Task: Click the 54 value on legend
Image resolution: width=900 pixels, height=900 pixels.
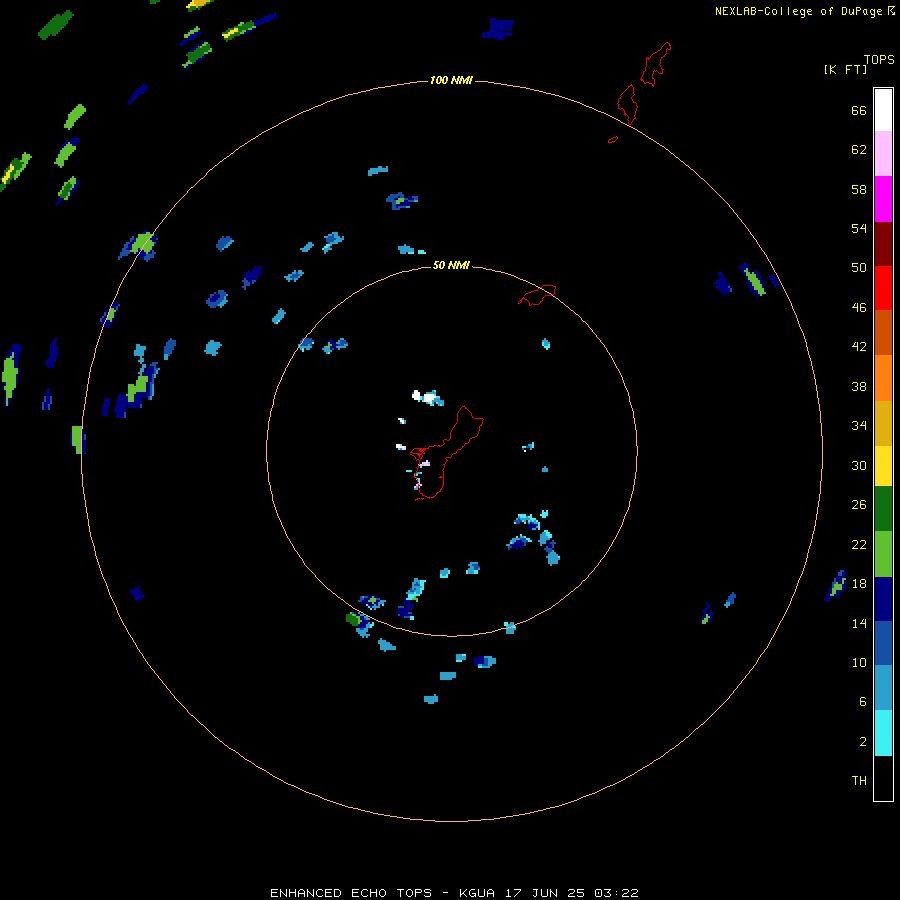Action: [859, 228]
